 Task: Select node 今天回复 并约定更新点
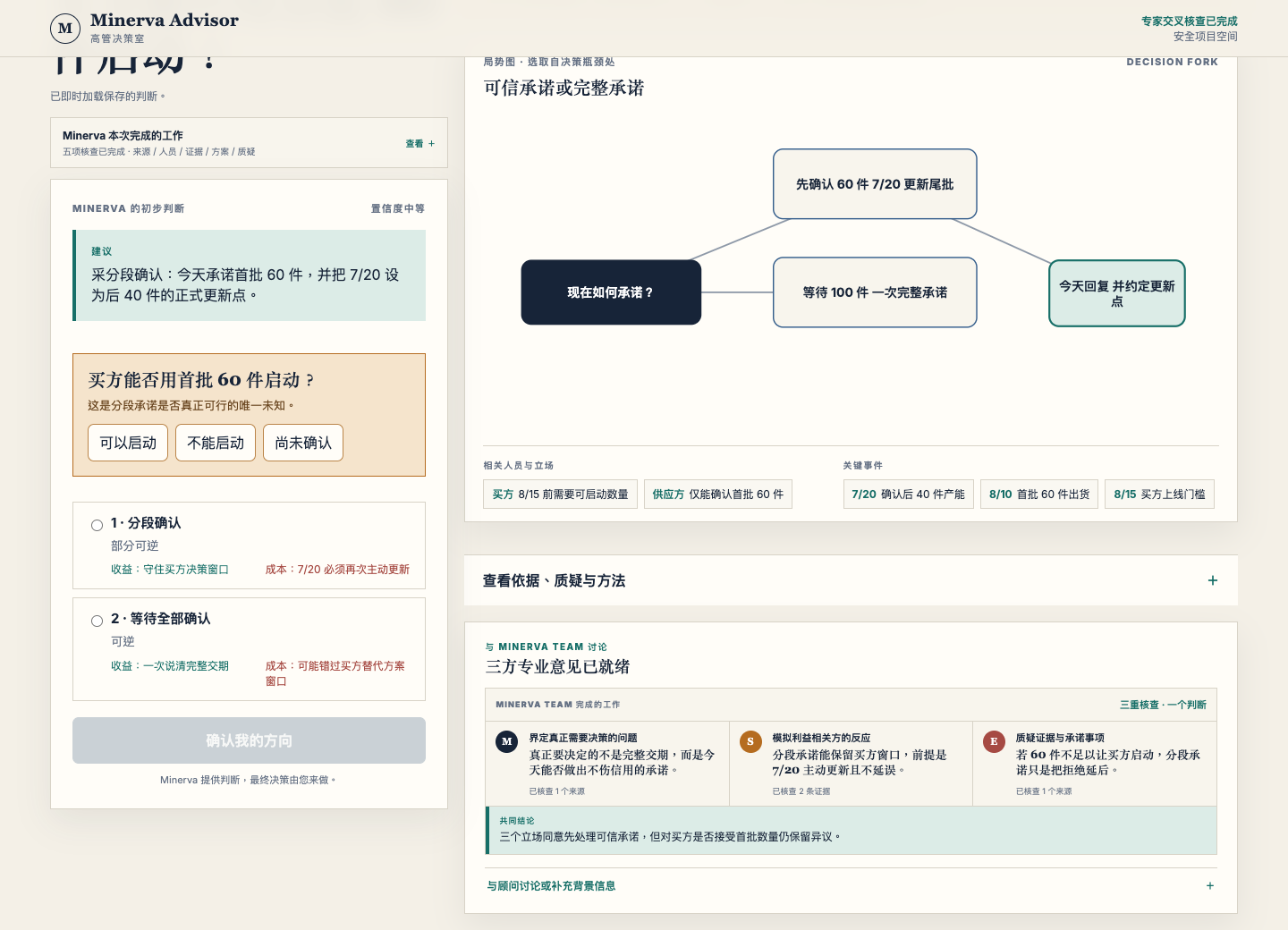1117,293
